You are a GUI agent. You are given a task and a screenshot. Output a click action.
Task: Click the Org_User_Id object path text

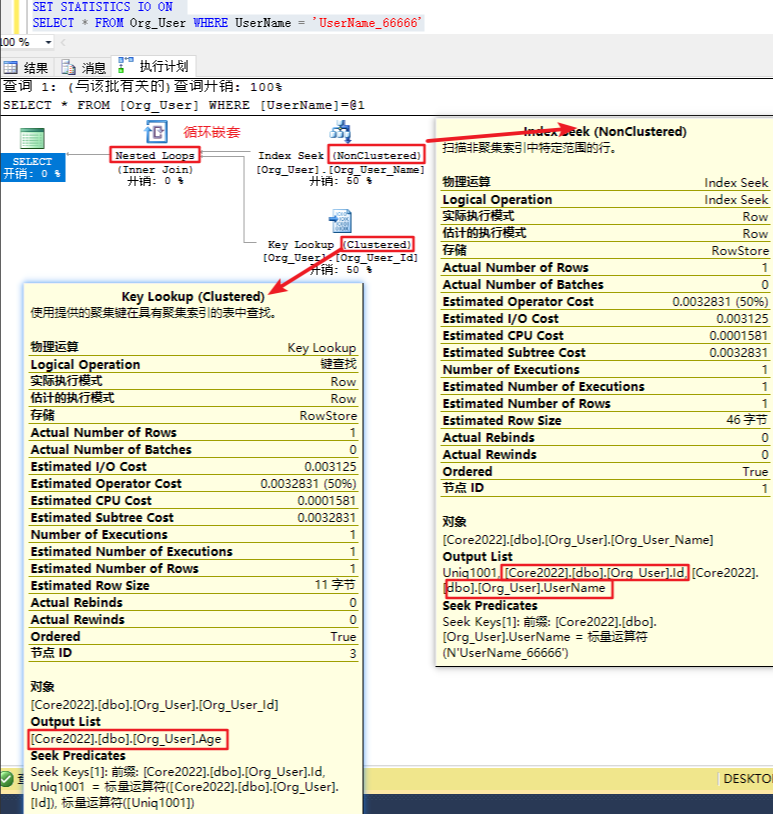coord(154,705)
